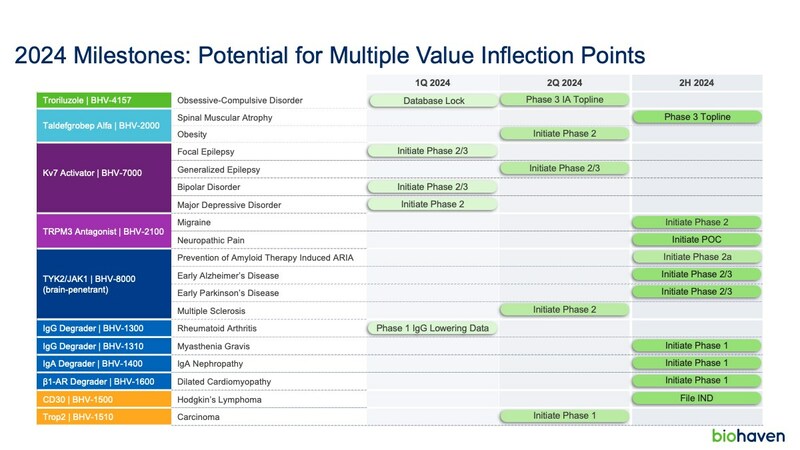Click the Initiate Phase 2a milestone pill

696,257
